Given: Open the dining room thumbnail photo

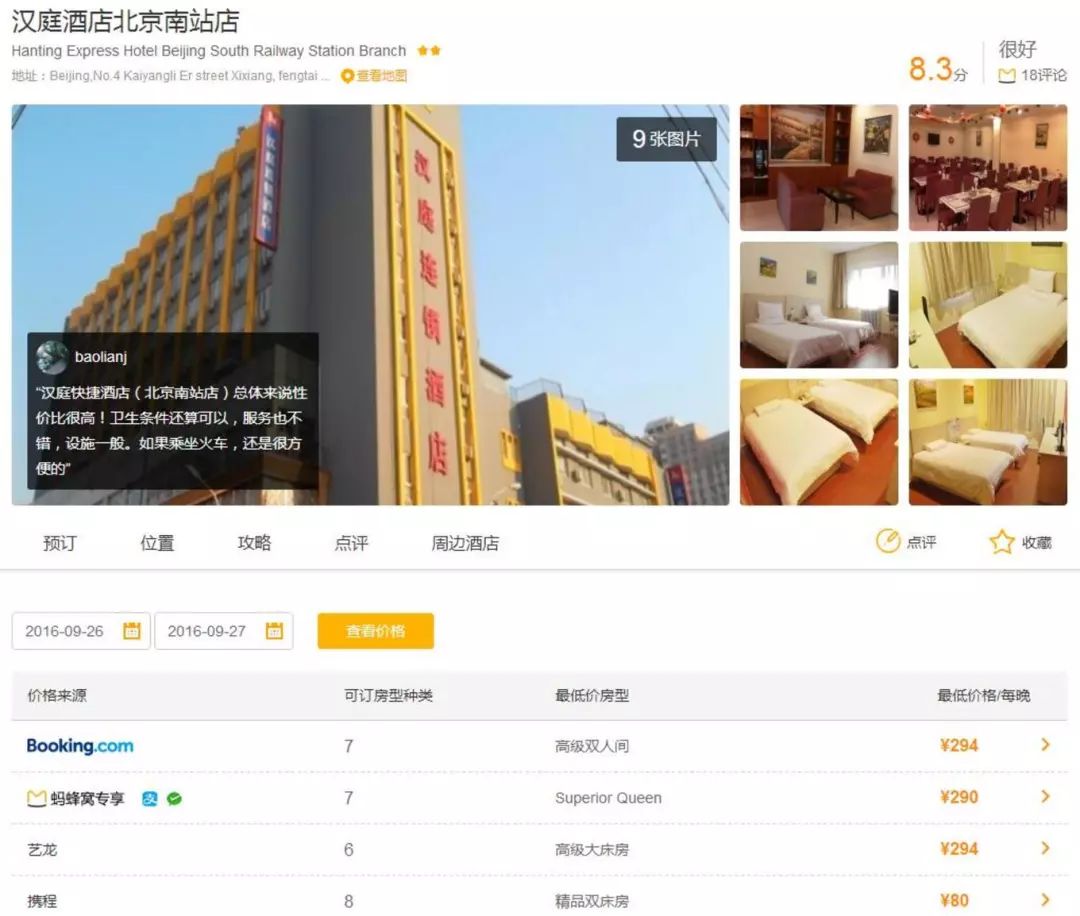Looking at the screenshot, I should (x=988, y=167).
